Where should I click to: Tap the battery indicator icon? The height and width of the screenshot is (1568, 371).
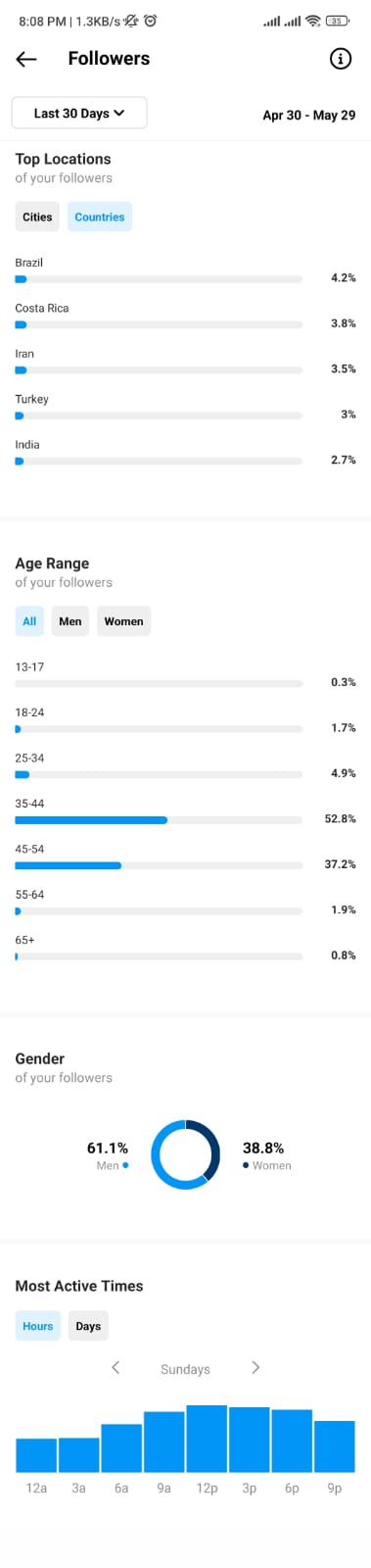[x=337, y=21]
